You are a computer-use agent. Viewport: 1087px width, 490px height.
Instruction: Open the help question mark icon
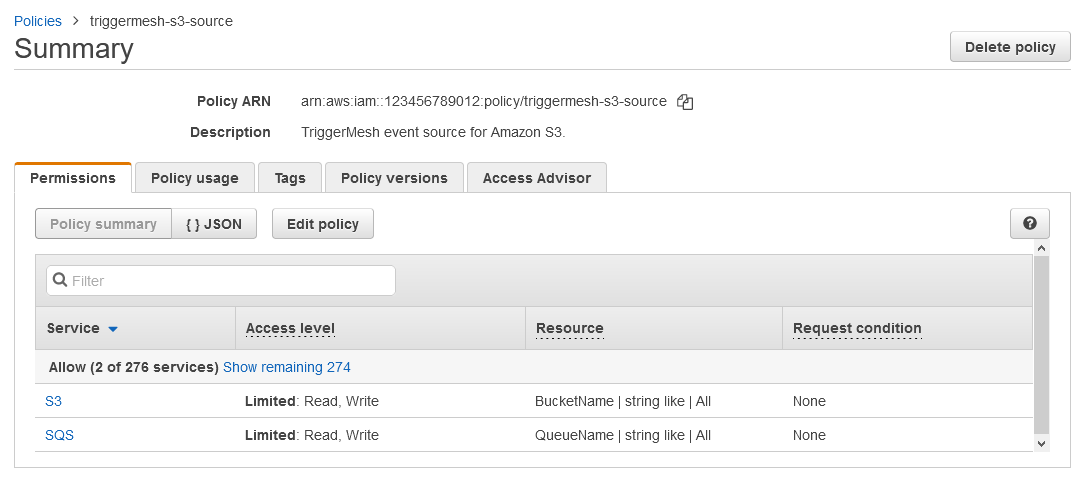(1029, 223)
